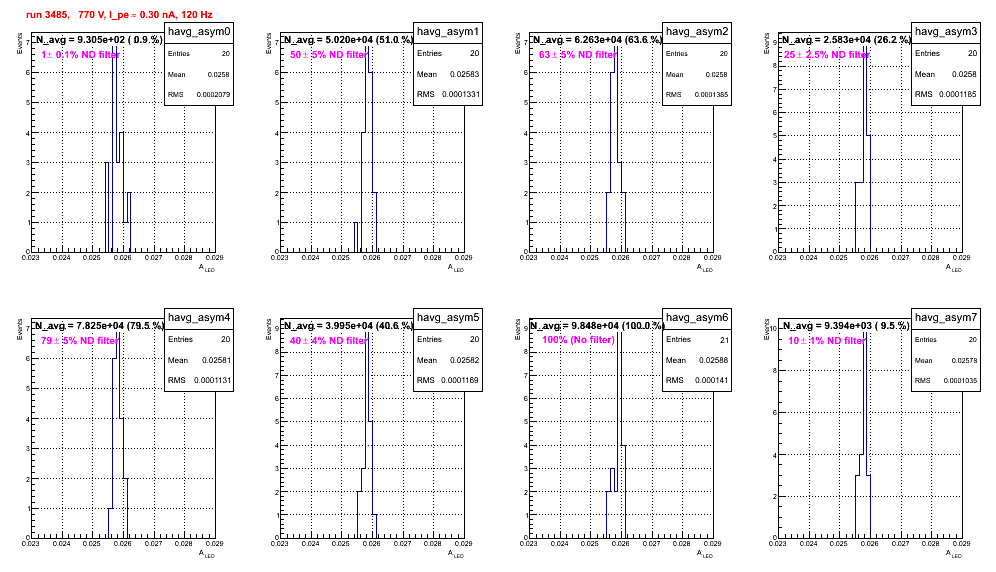Image resolution: width=996 pixels, height=572 pixels.
Task: Click RMS 0.0001331 in havg_asym1 stats
Action: click(448, 94)
